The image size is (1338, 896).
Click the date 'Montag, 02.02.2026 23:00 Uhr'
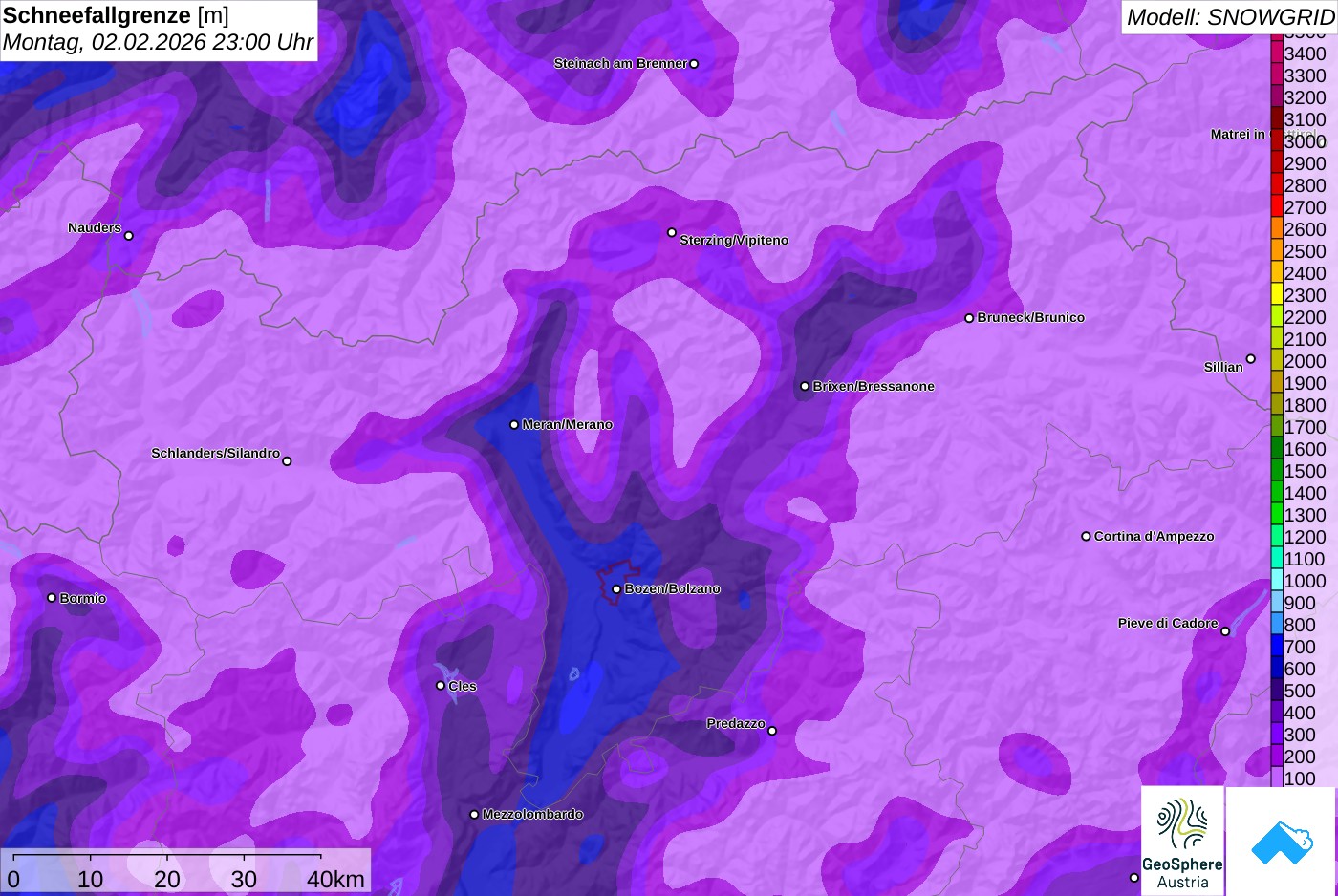158,42
